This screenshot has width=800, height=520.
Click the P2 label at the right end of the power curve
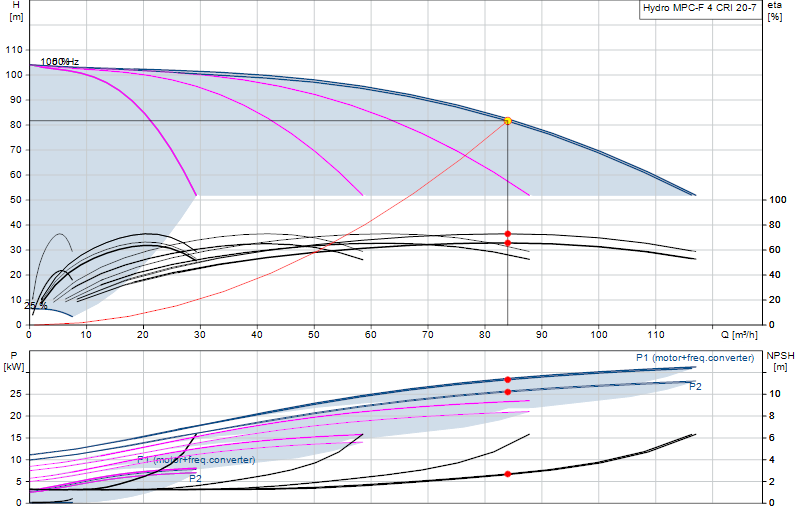(695, 387)
